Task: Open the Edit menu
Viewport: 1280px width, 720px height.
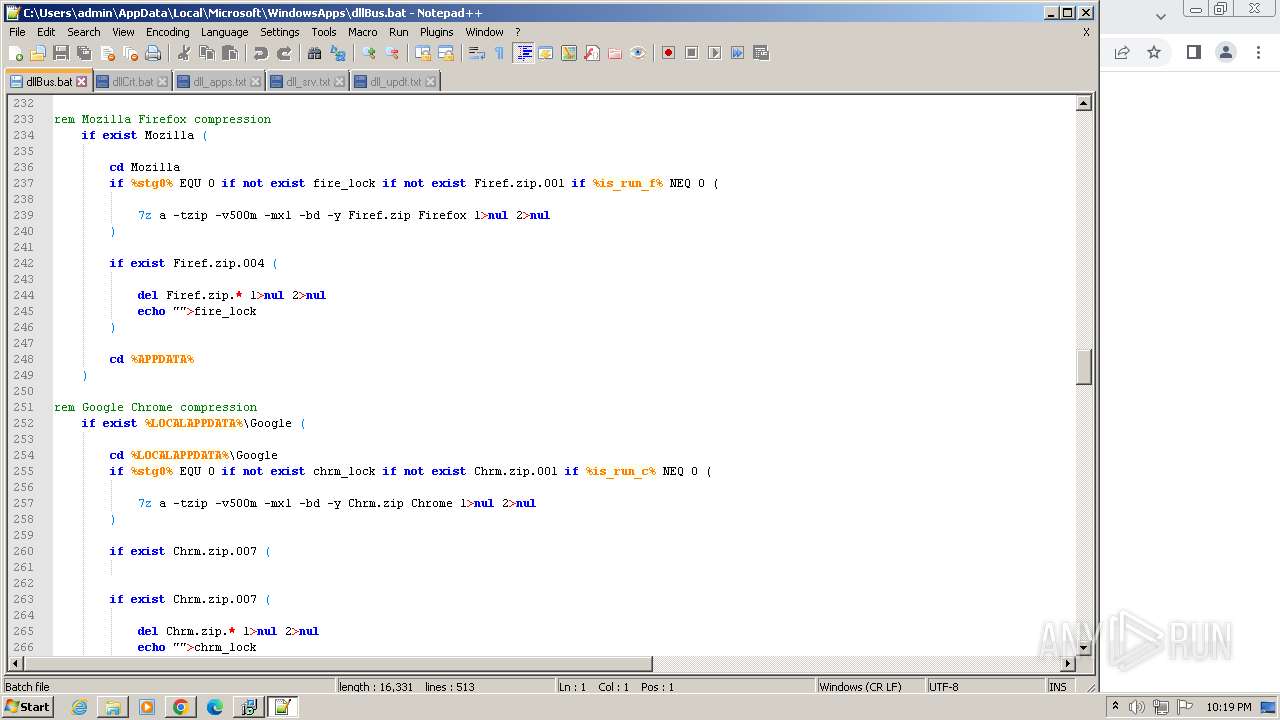Action: coord(46,32)
